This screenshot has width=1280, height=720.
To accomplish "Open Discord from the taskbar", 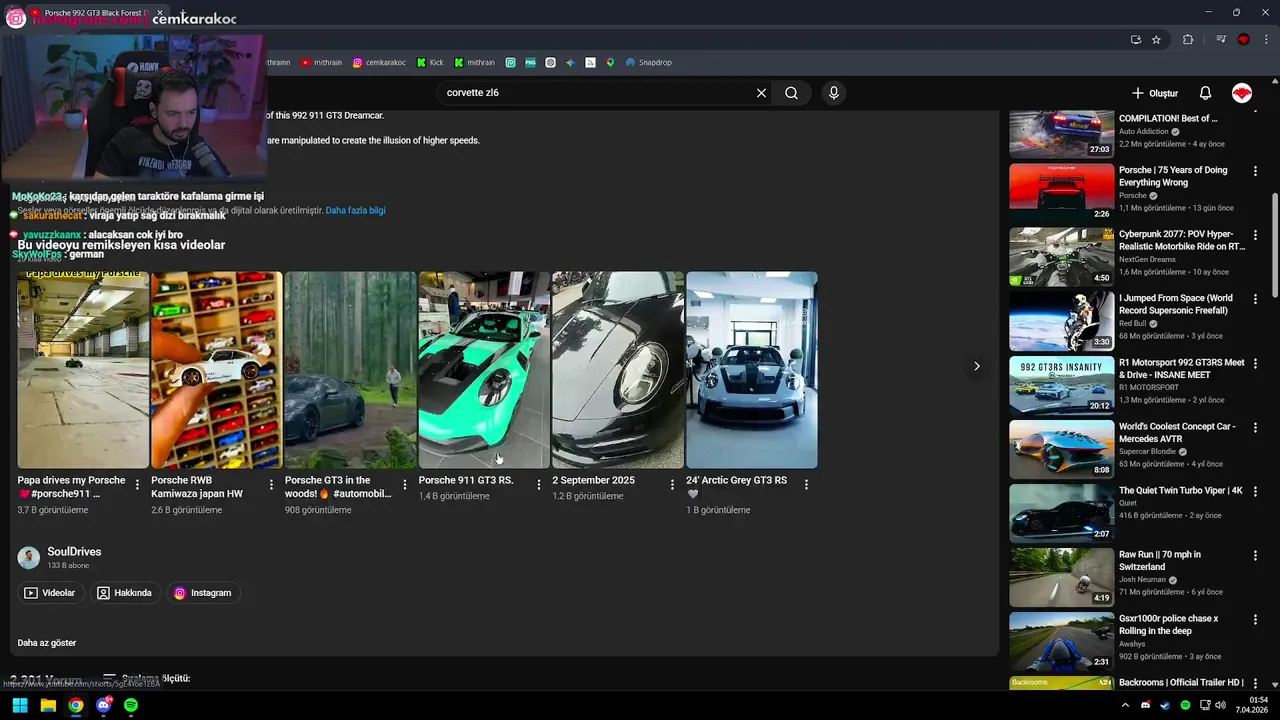I will click(104, 705).
